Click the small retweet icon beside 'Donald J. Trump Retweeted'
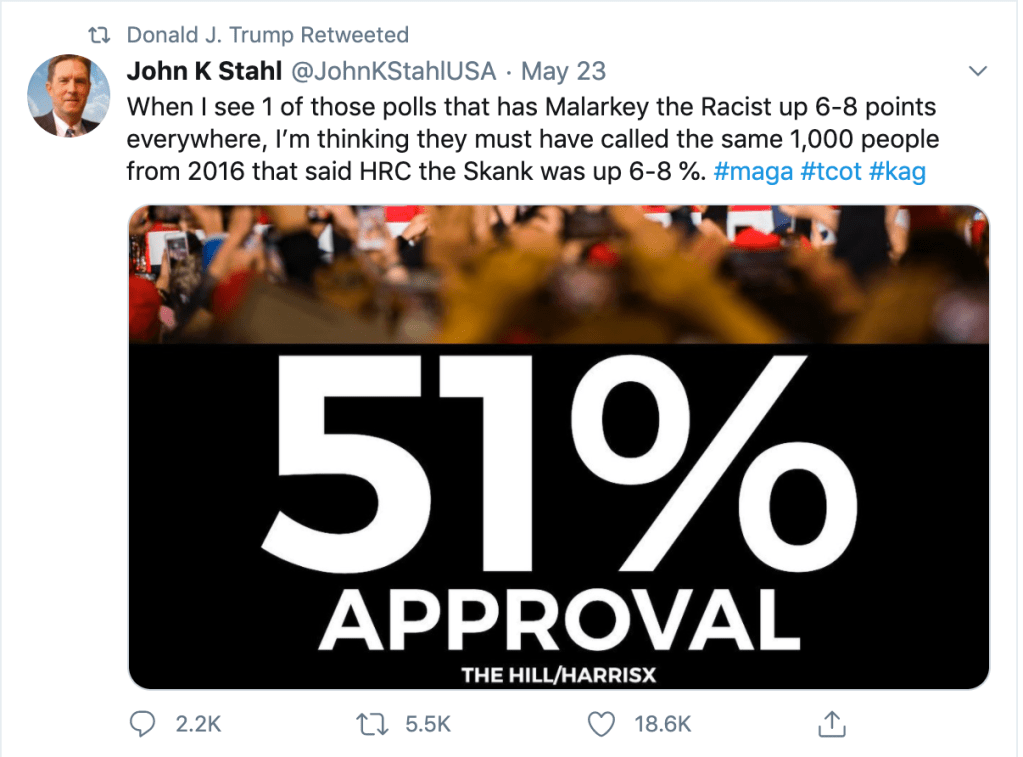This screenshot has width=1023, height=757. (100, 35)
